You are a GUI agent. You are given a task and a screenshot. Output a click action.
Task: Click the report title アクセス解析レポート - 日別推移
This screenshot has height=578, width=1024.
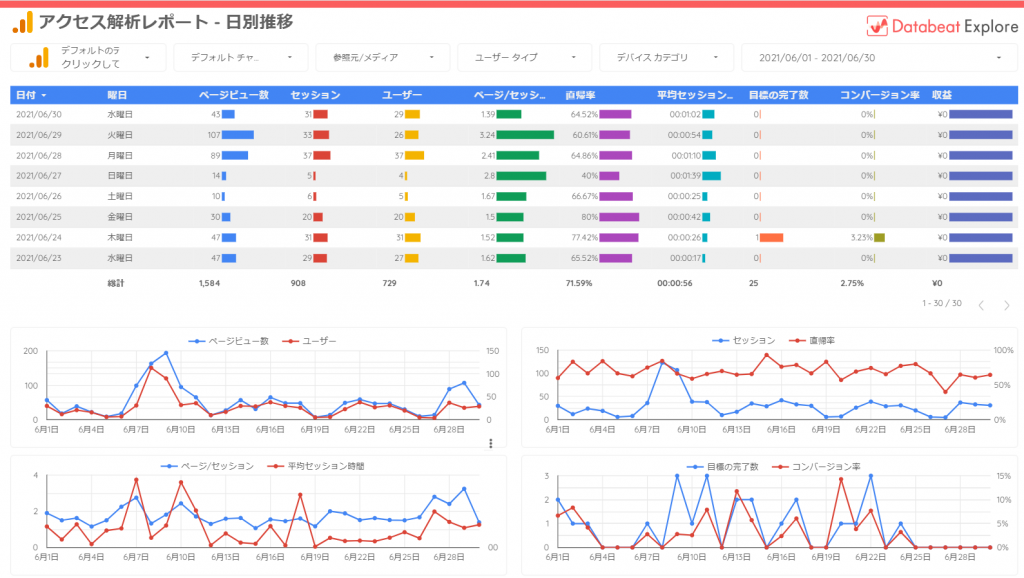click(166, 22)
